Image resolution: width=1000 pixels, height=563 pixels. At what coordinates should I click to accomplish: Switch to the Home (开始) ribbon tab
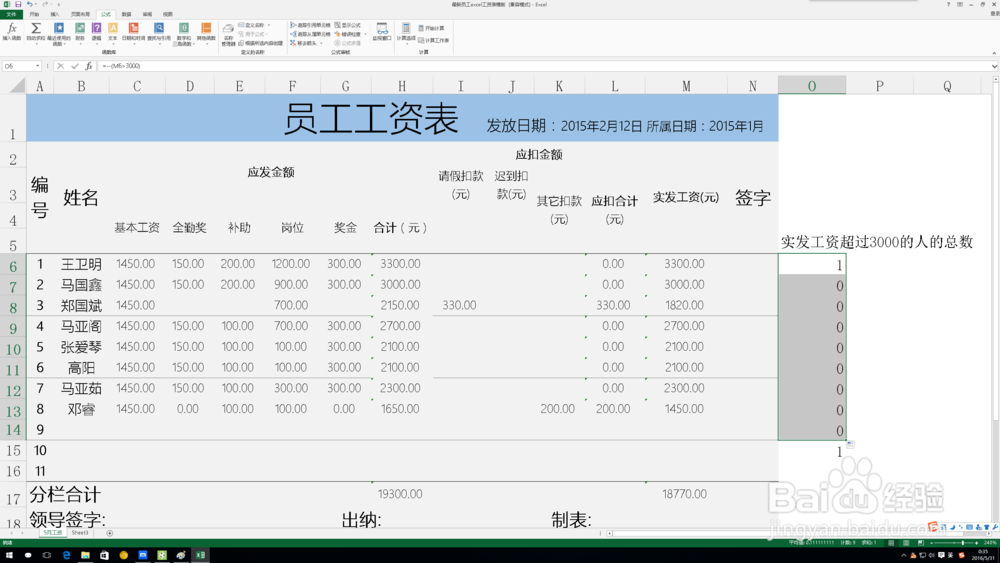(34, 14)
